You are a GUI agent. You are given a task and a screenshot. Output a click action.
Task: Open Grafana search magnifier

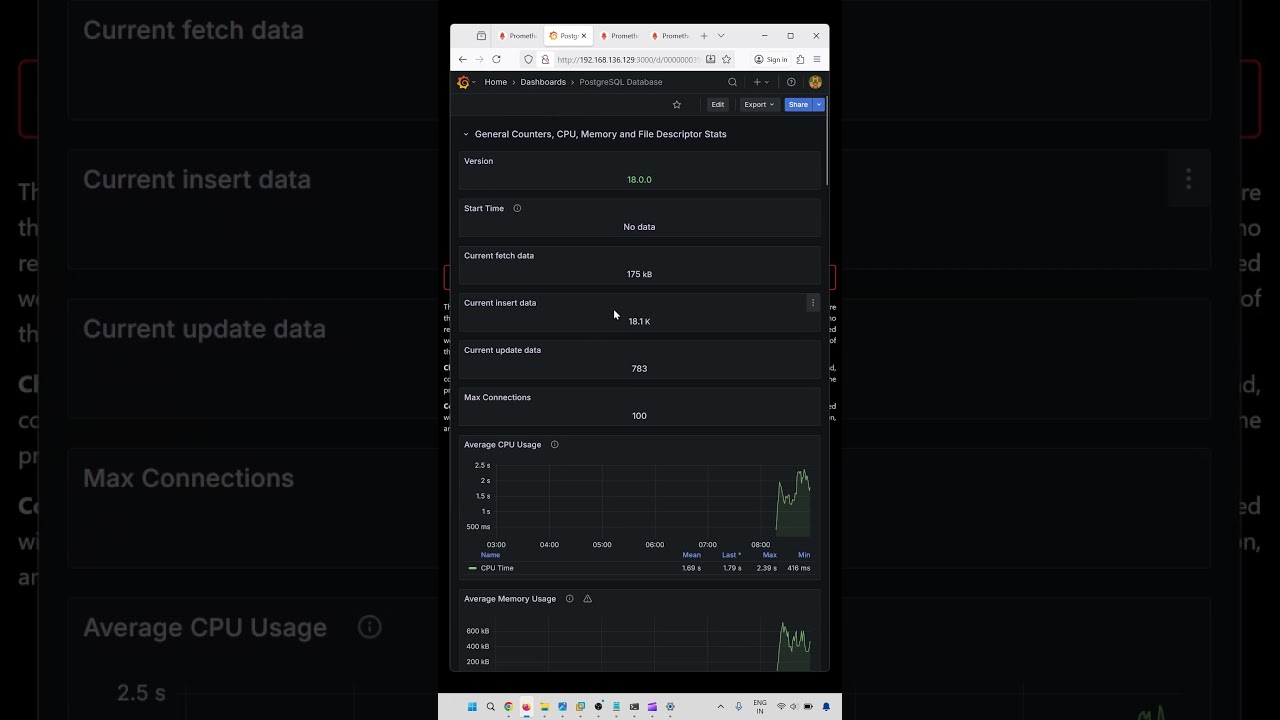pos(732,82)
